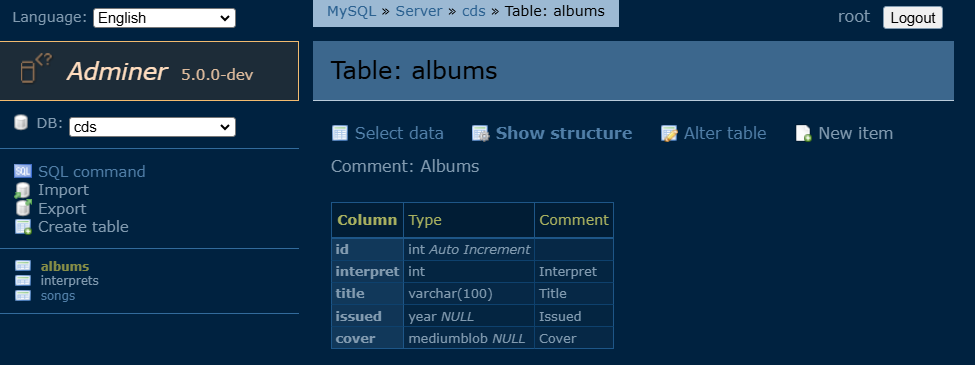Open the songs table in sidebar
Viewport: 975px width, 365px height.
58,295
